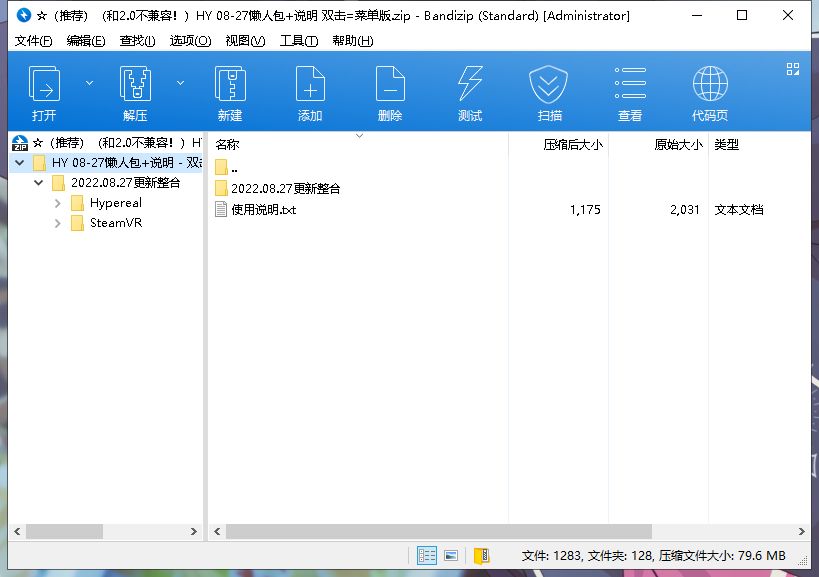The image size is (819, 577).
Task: Click the toolbar customize grid icon
Action: tap(793, 69)
